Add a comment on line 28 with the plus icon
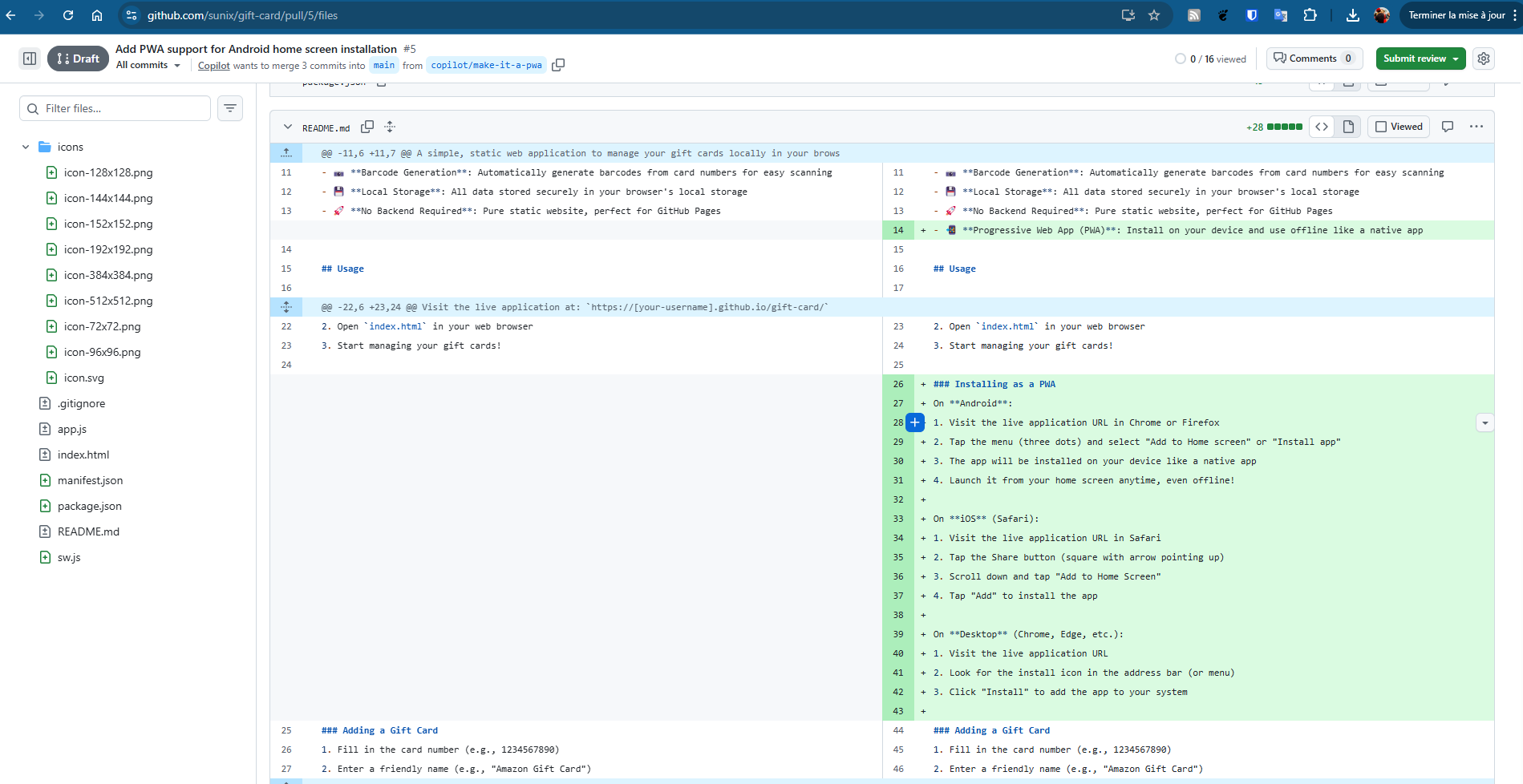 point(914,422)
